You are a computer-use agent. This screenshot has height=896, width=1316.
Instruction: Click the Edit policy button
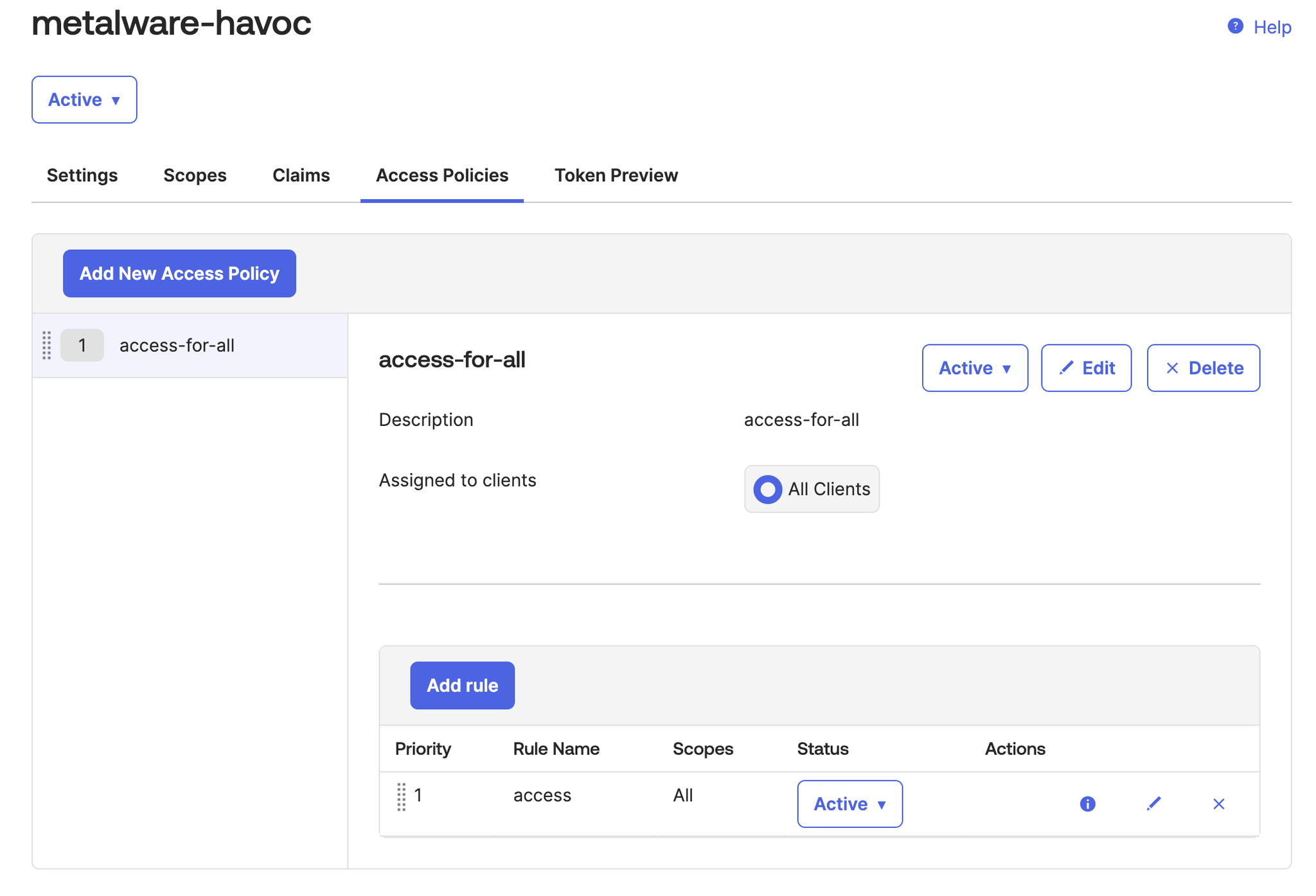pyautogui.click(x=1086, y=368)
